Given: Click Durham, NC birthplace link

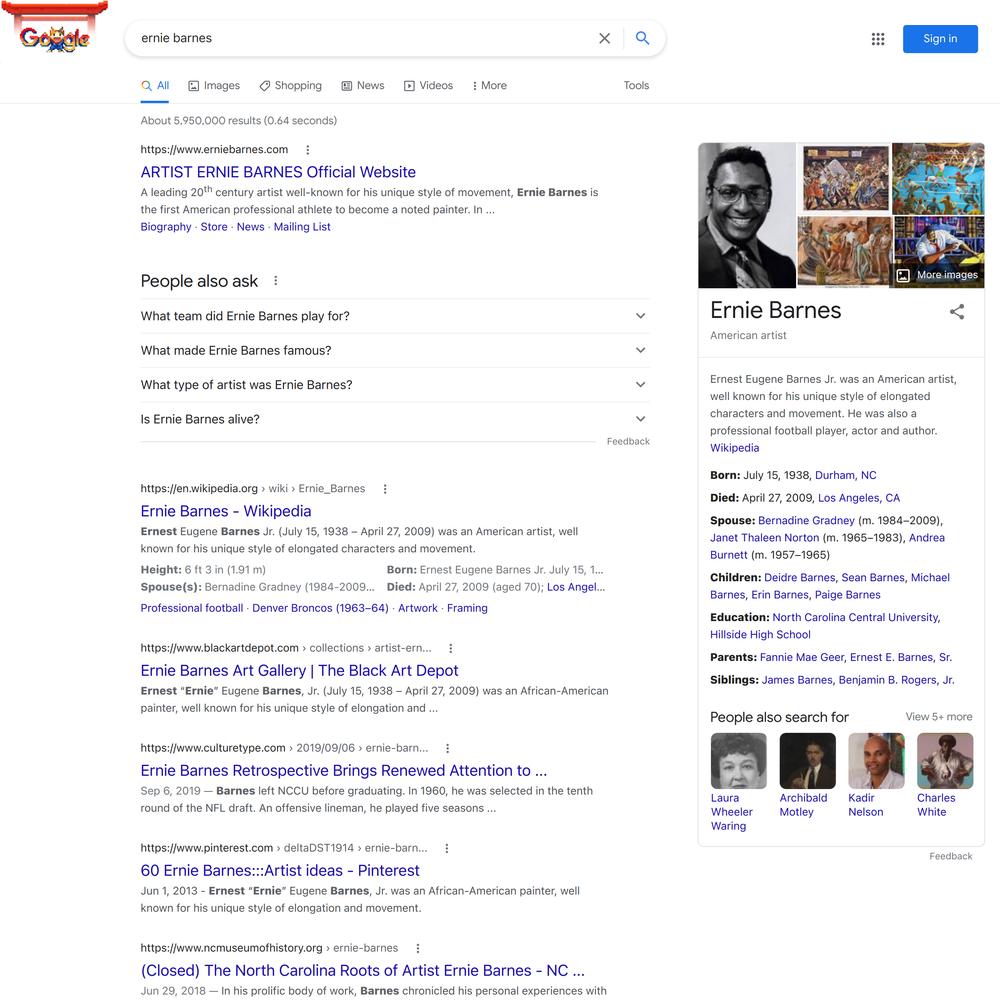Looking at the screenshot, I should [x=846, y=476].
